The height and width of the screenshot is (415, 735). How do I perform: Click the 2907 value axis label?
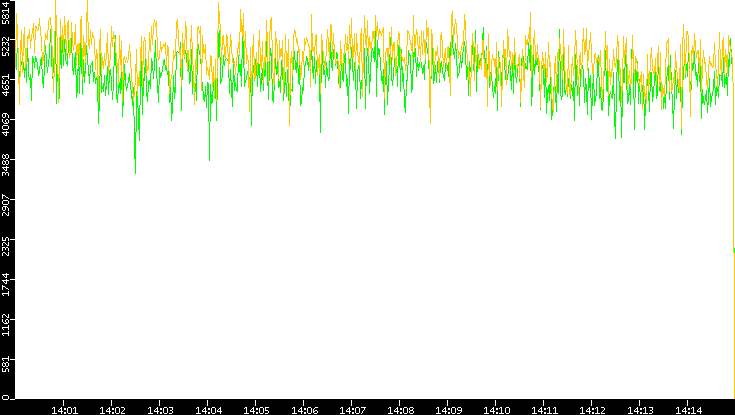pos(6,205)
